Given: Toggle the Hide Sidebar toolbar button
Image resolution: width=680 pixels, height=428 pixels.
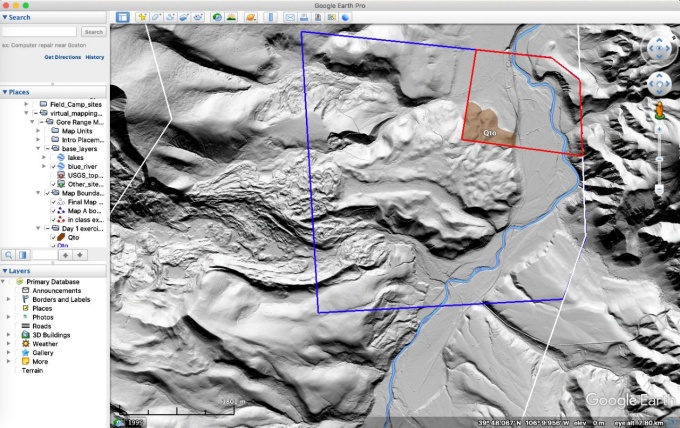Looking at the screenshot, I should (x=123, y=17).
